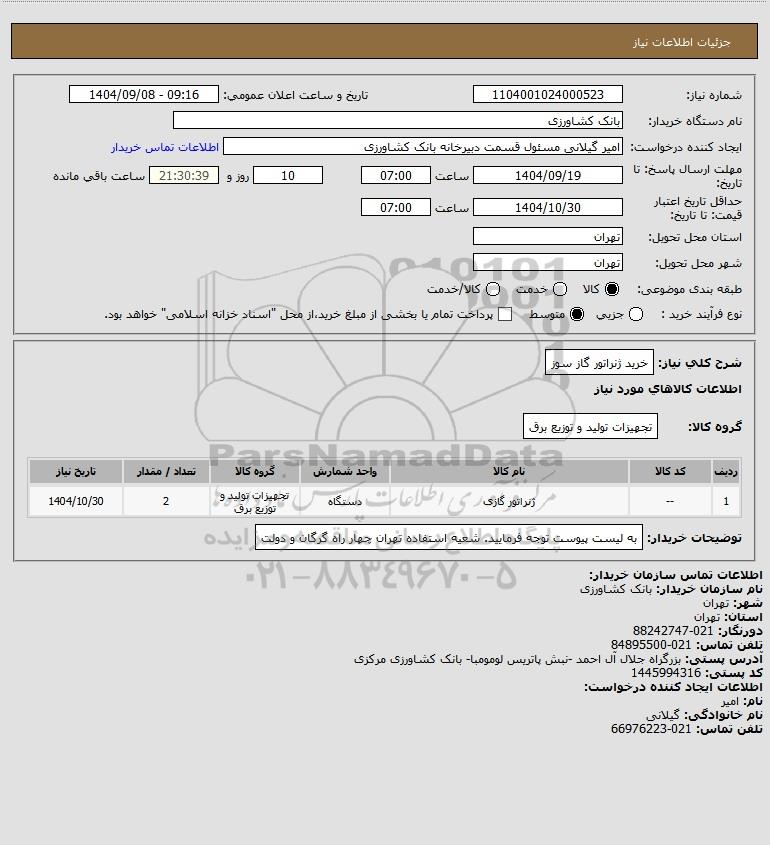The width and height of the screenshot is (770, 845).
Task: Select the جزیی purchase type radio
Action: point(636,314)
